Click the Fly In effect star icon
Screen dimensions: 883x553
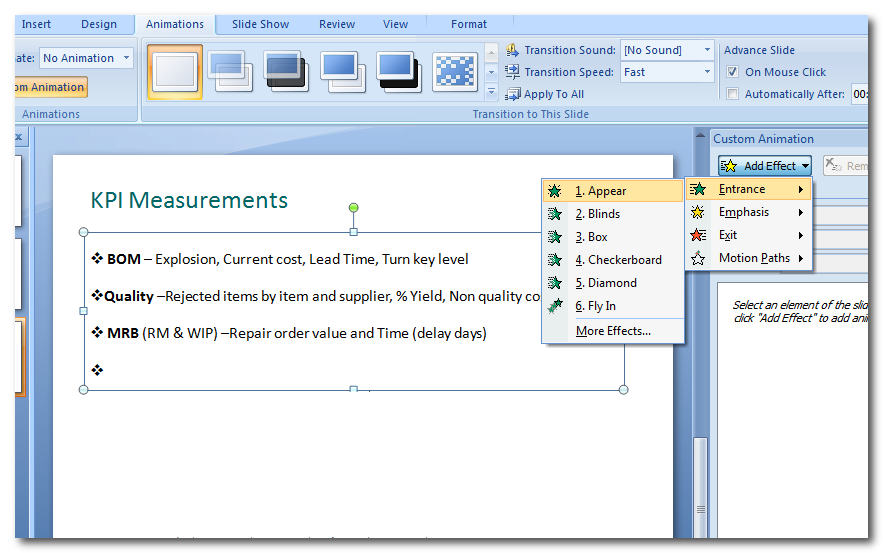[555, 306]
